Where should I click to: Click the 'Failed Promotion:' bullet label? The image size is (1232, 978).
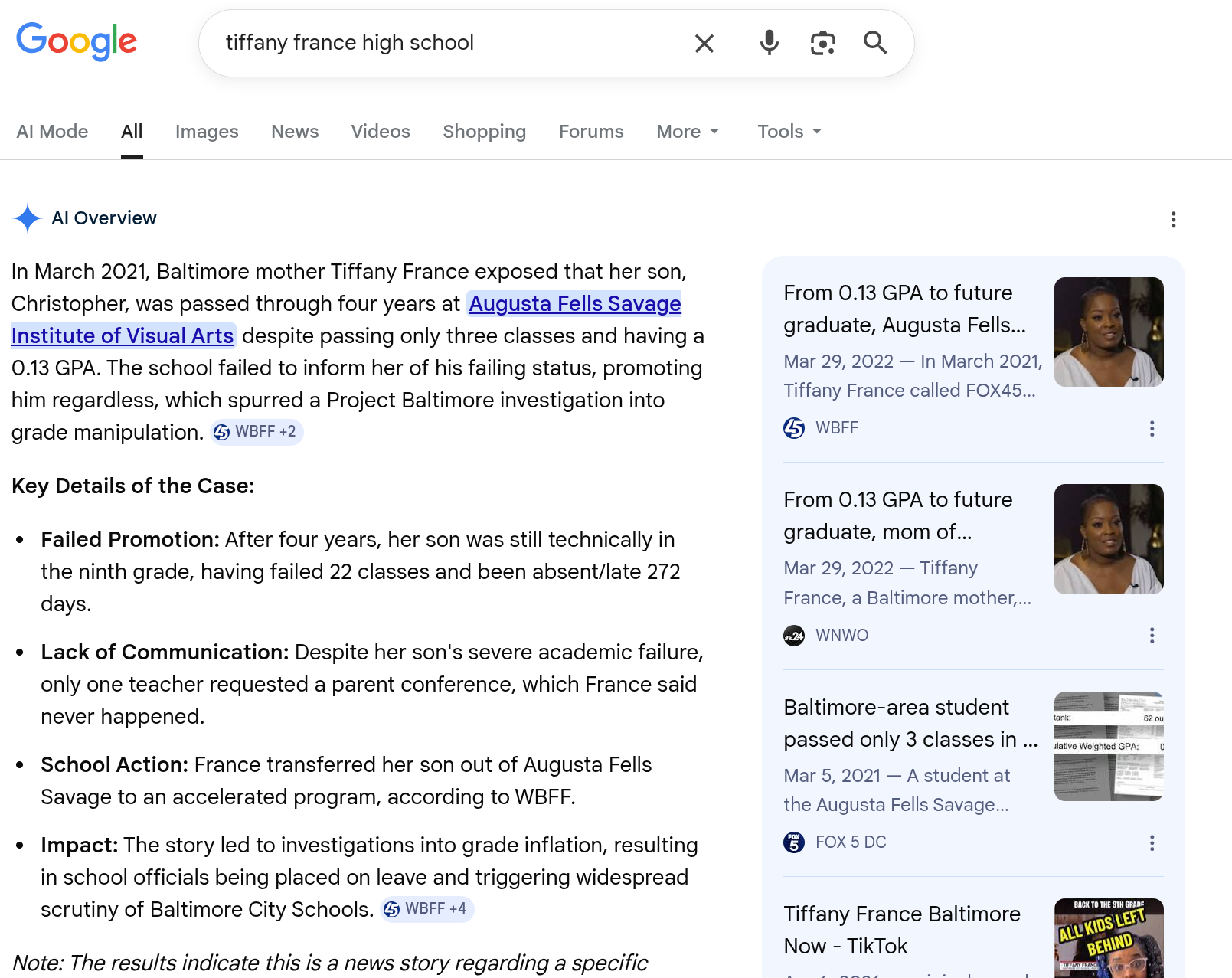130,540
